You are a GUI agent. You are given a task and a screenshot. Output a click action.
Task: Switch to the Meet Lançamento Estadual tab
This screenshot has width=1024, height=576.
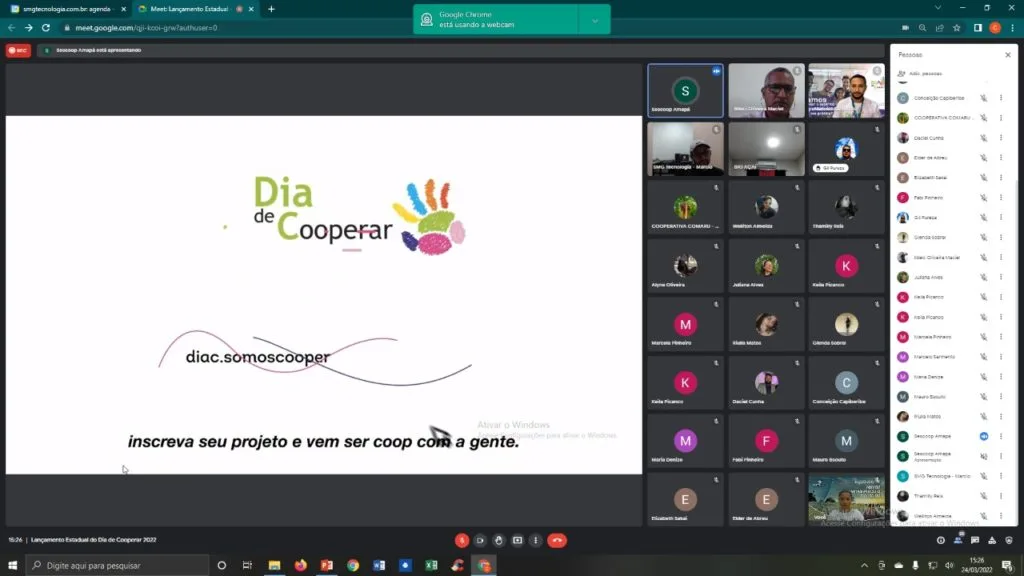(195, 9)
